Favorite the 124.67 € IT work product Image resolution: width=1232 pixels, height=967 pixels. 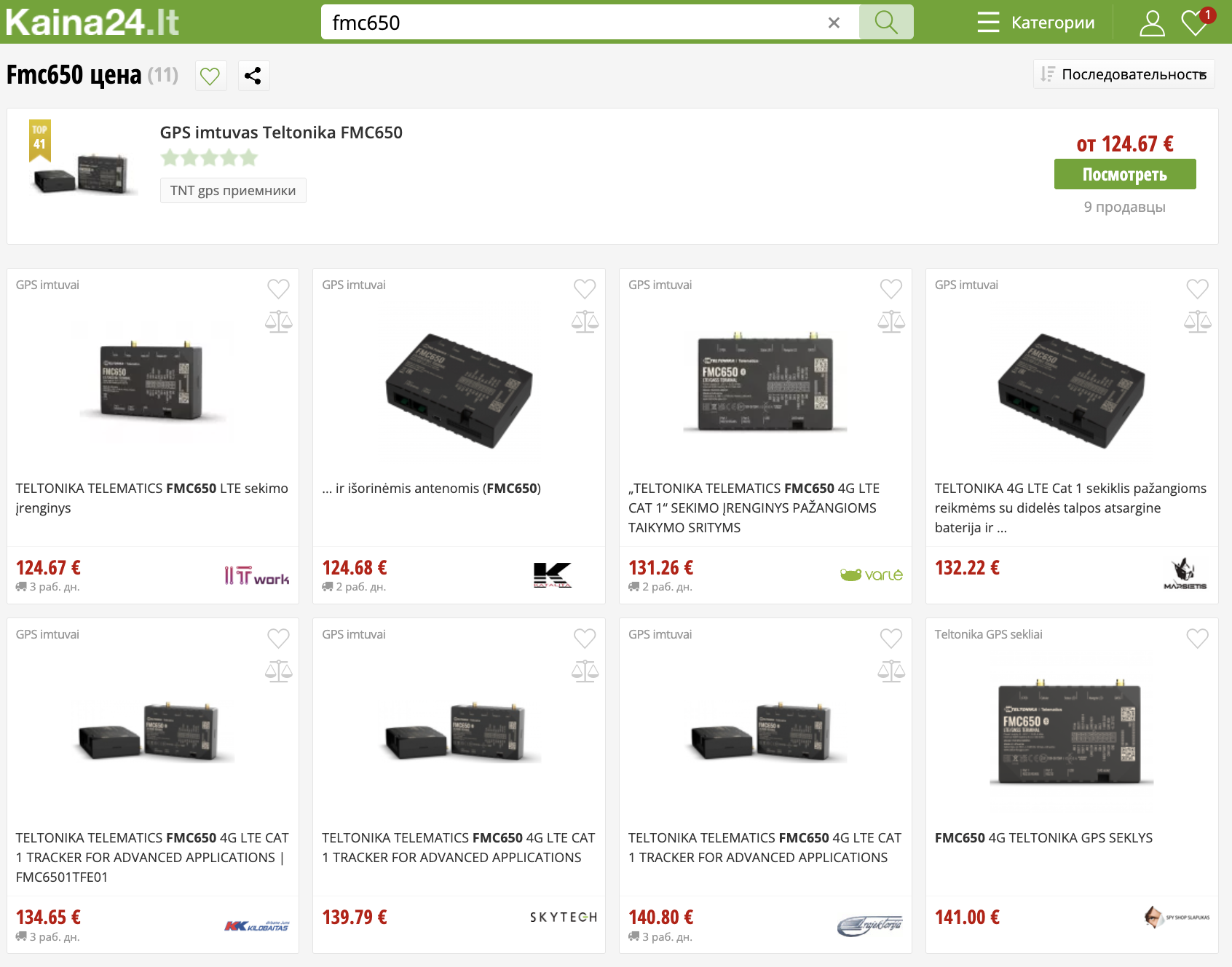click(278, 289)
